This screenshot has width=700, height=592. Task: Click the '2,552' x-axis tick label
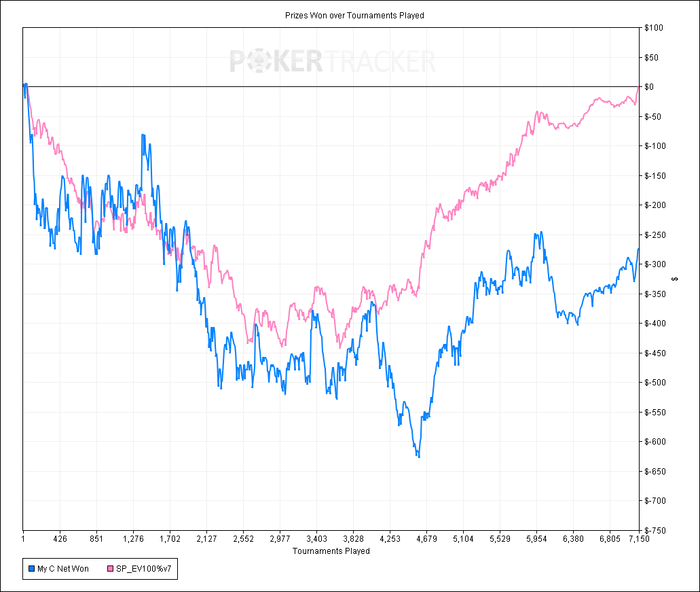[243, 539]
